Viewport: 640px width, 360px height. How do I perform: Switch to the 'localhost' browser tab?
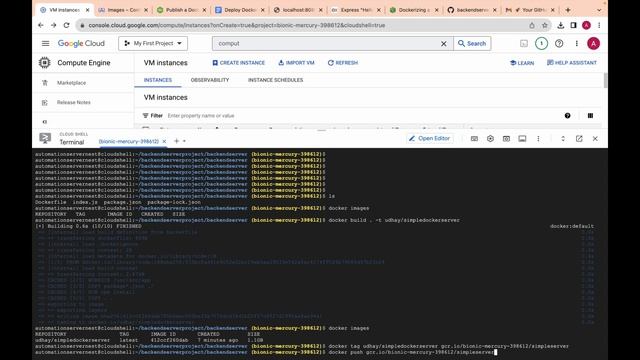298,10
